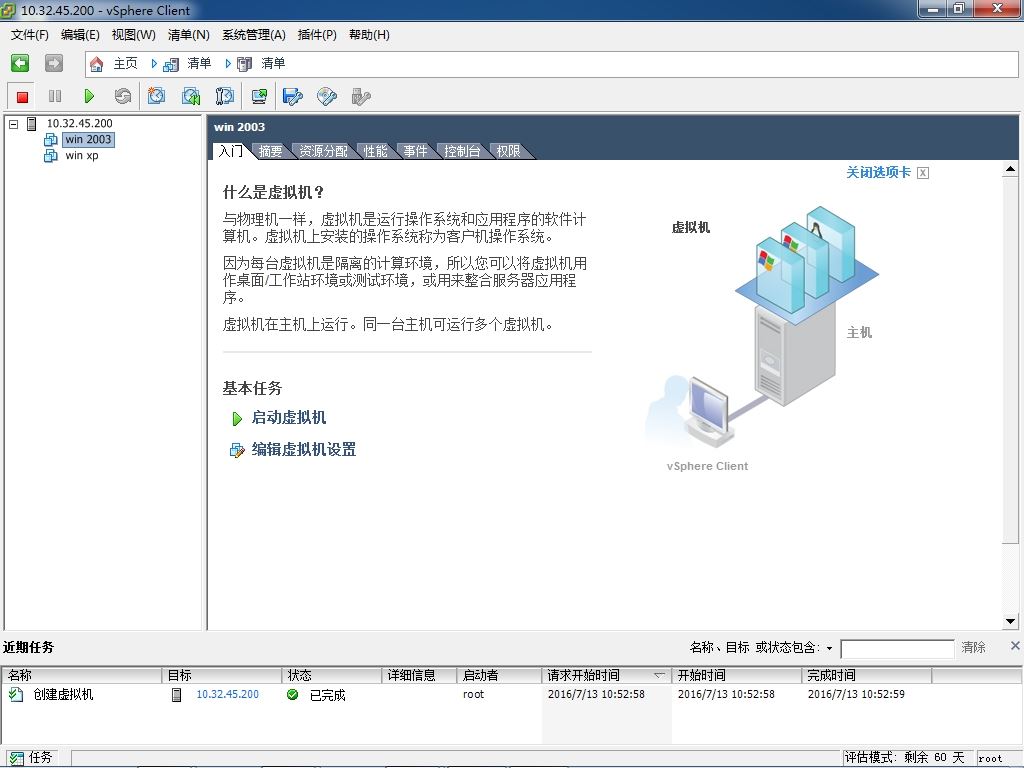The height and width of the screenshot is (768, 1024).
Task: Open the 视图(W) menu
Action: (x=133, y=35)
